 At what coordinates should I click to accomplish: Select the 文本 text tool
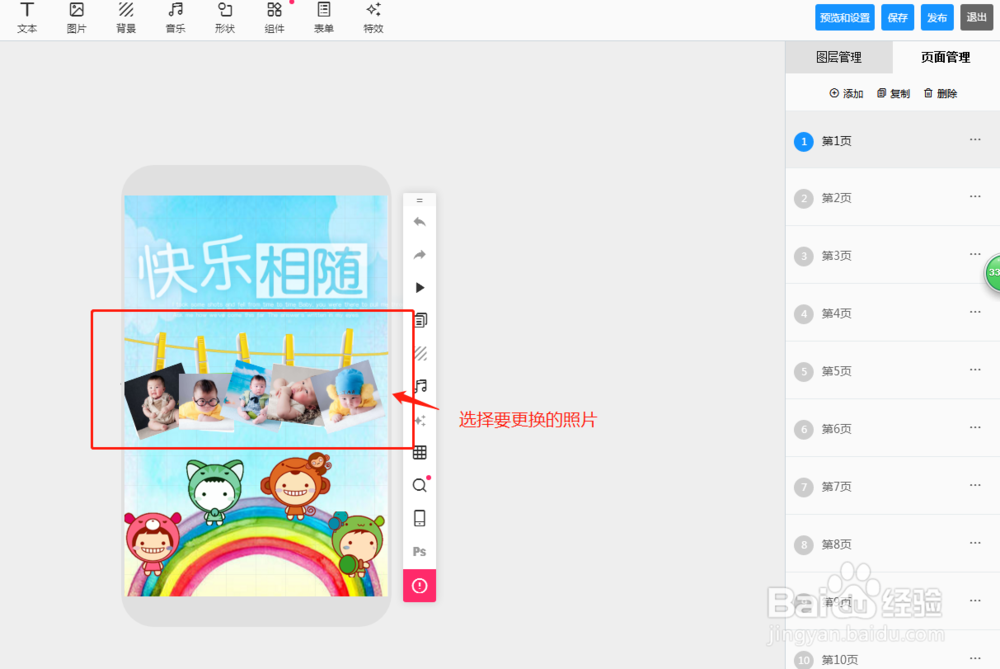tap(27, 18)
